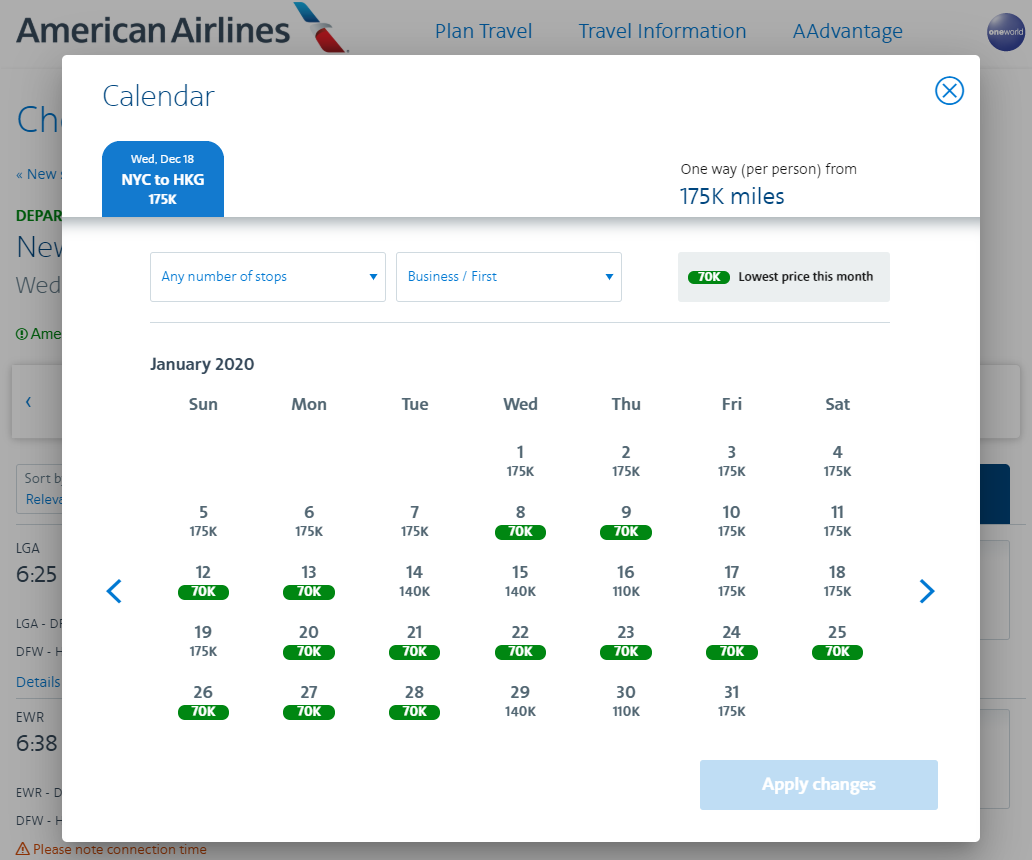Image resolution: width=1032 pixels, height=860 pixels.
Task: Pick January 14 priced at 140K
Action: [414, 581]
